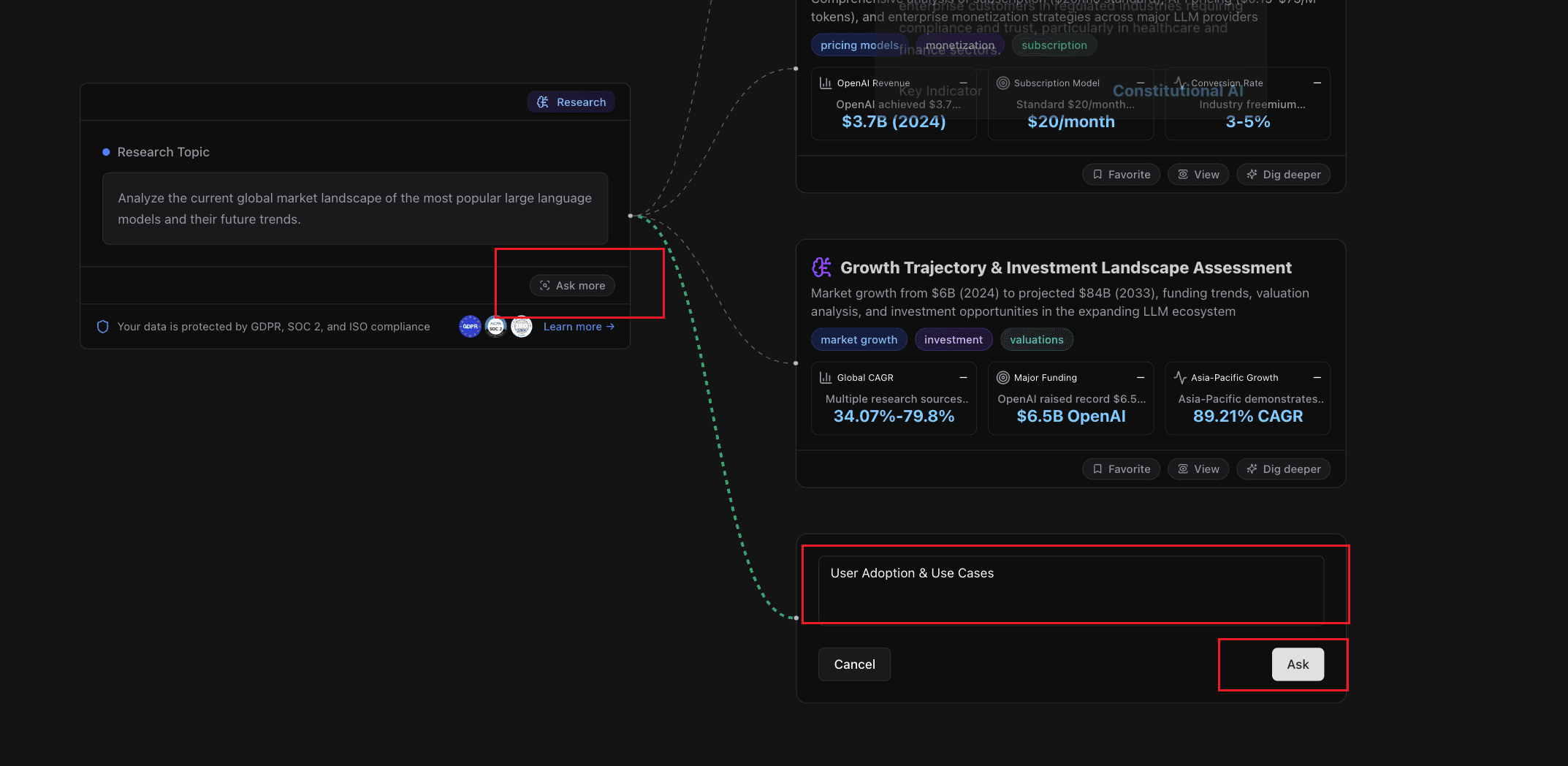This screenshot has width=1568, height=766.
Task: Click the $6.5B OpenAI value
Action: [1071, 417]
